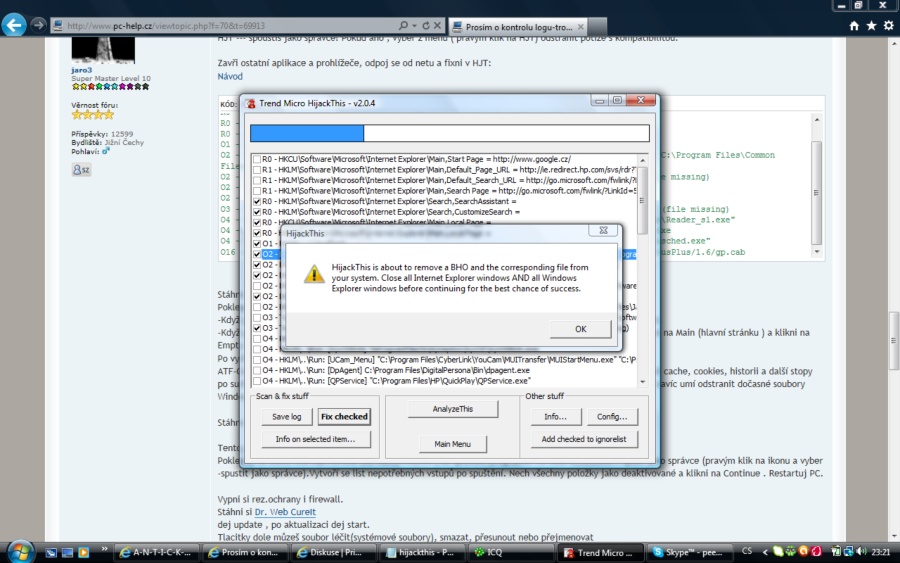
Task: Click the volume speaker tray icon
Action: pyautogui.click(x=861, y=552)
